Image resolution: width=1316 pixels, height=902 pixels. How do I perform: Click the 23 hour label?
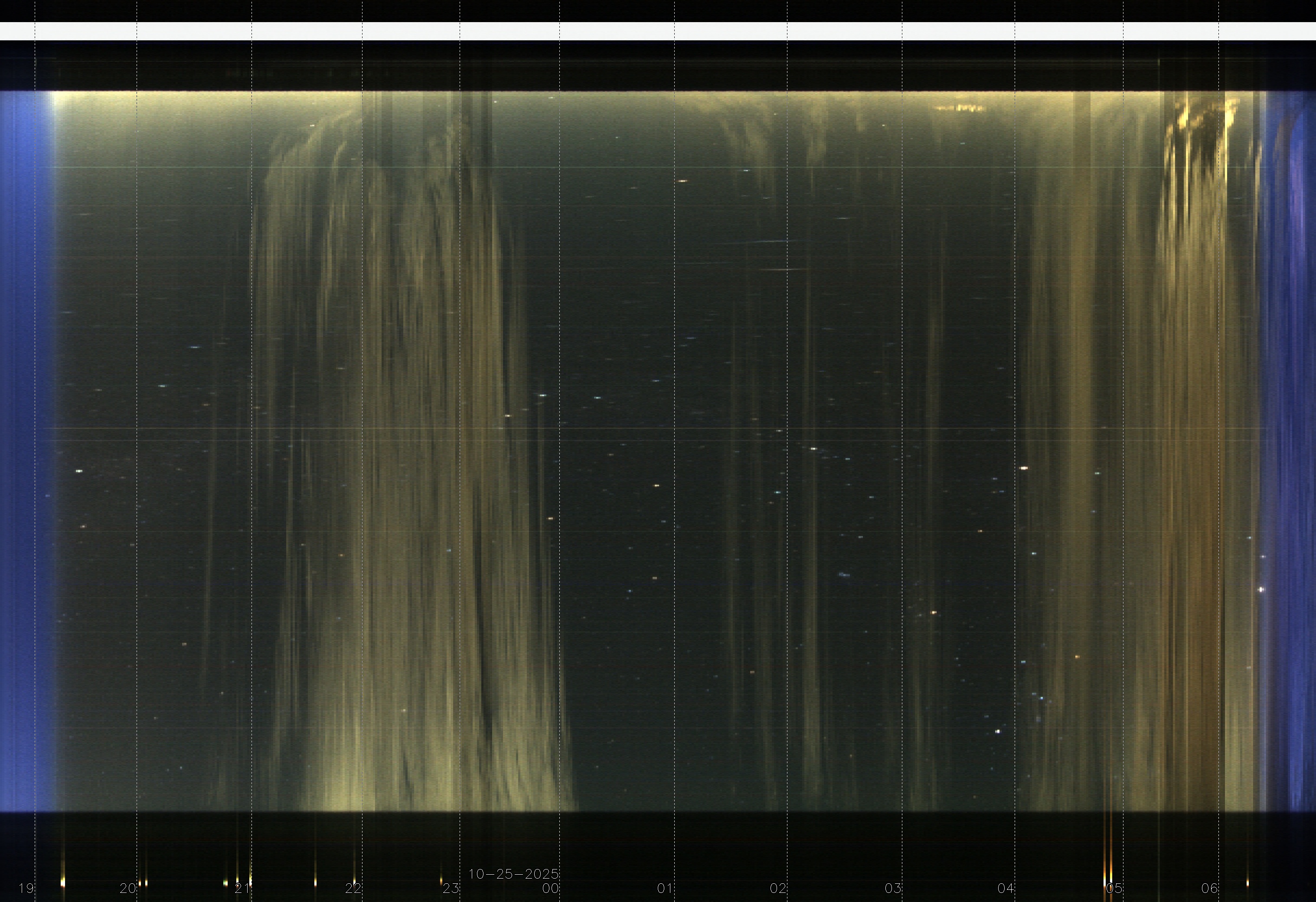coord(451,888)
